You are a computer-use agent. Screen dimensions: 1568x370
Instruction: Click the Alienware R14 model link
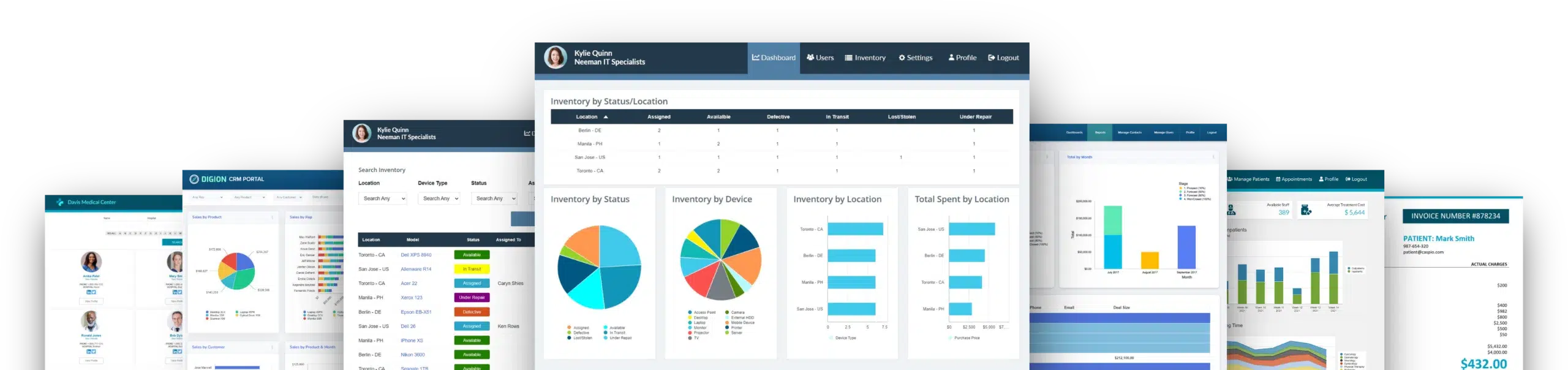pyautogui.click(x=416, y=269)
